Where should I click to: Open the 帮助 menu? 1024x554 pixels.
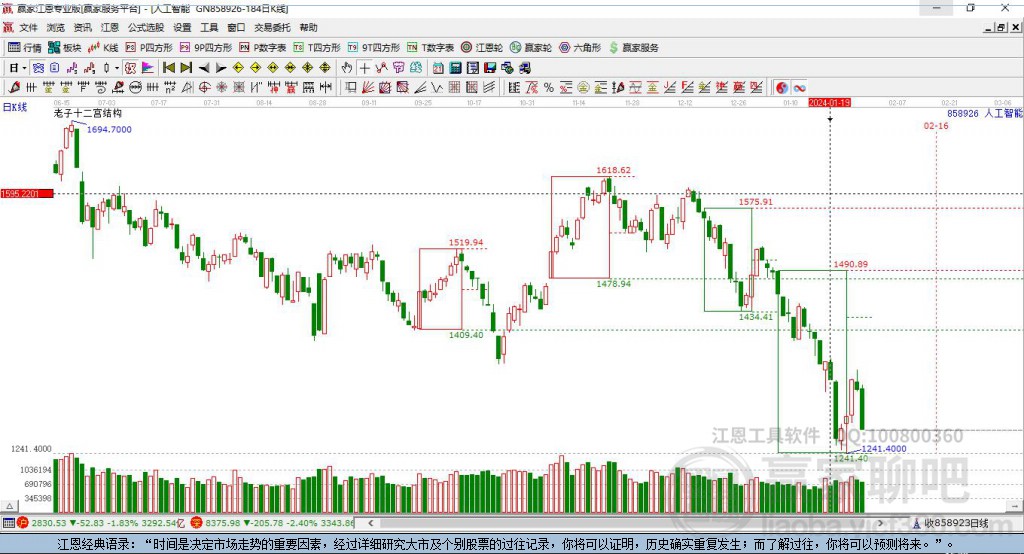(308, 27)
